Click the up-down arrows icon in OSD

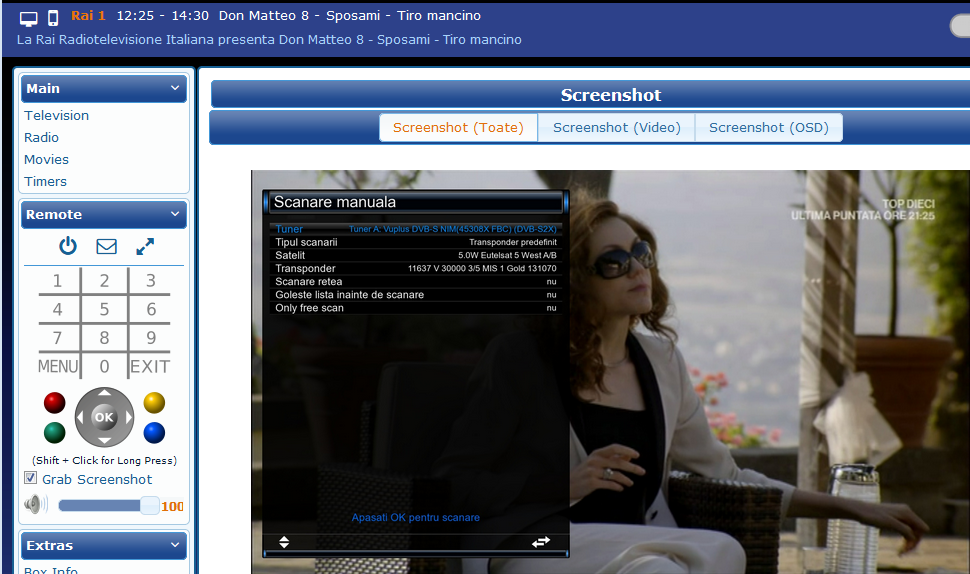[284, 542]
